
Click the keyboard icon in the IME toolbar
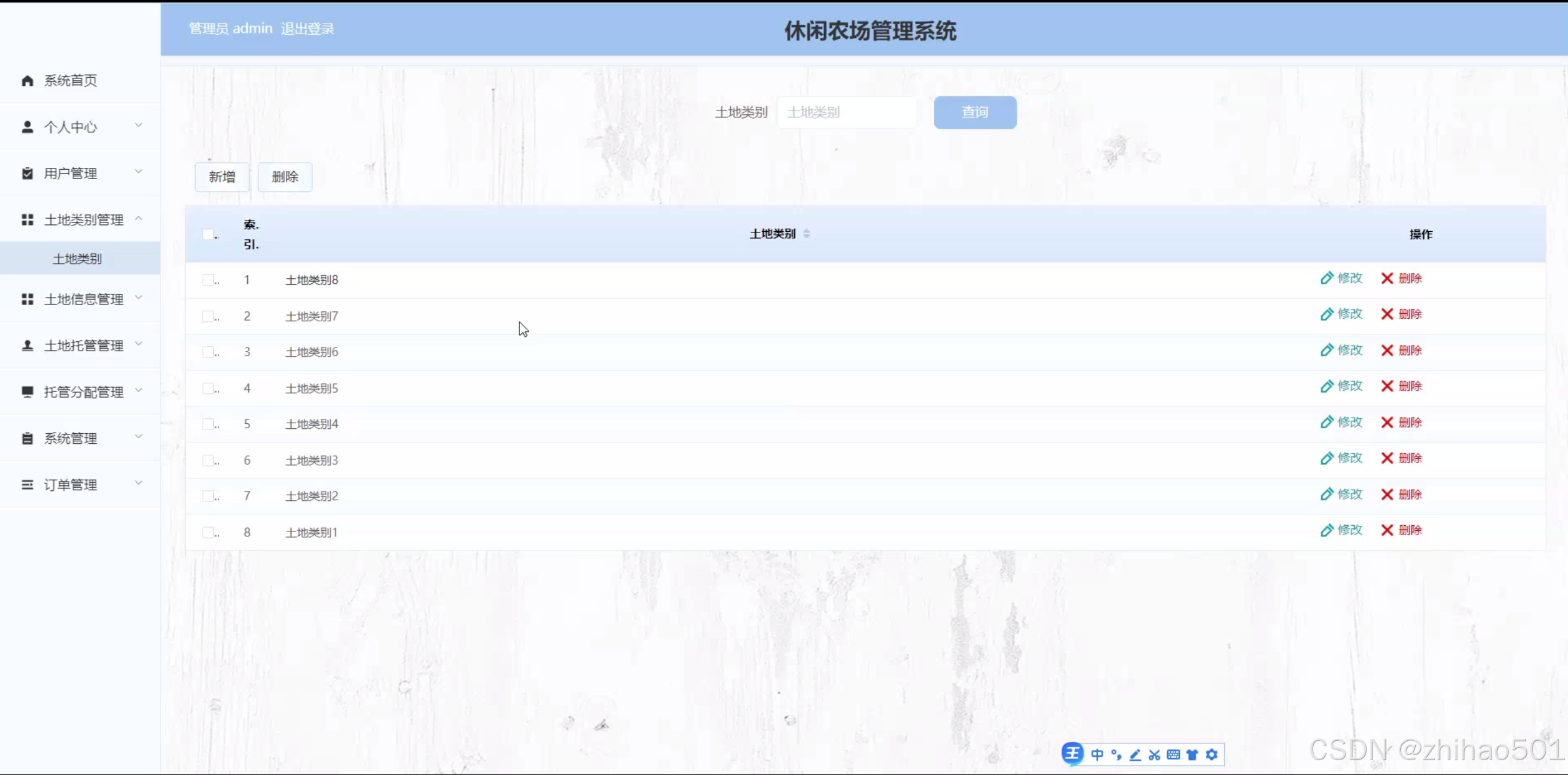coord(1173,754)
